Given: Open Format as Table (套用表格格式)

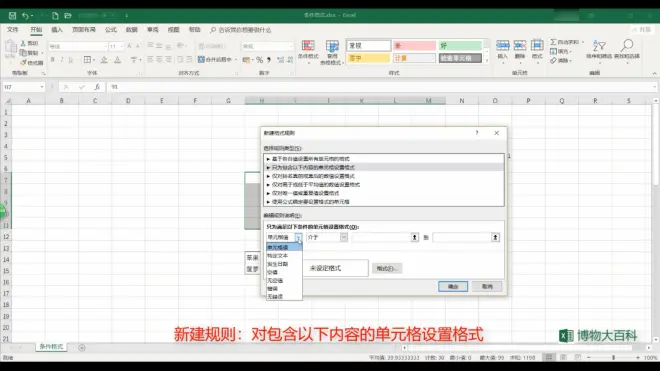Looking at the screenshot, I should tap(332, 52).
